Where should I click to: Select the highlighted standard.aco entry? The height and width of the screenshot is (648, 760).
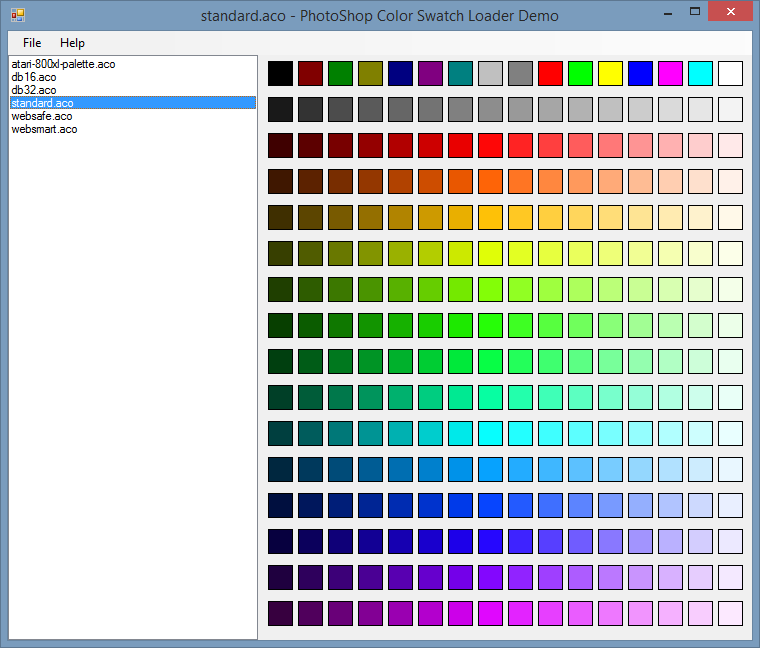click(133, 103)
